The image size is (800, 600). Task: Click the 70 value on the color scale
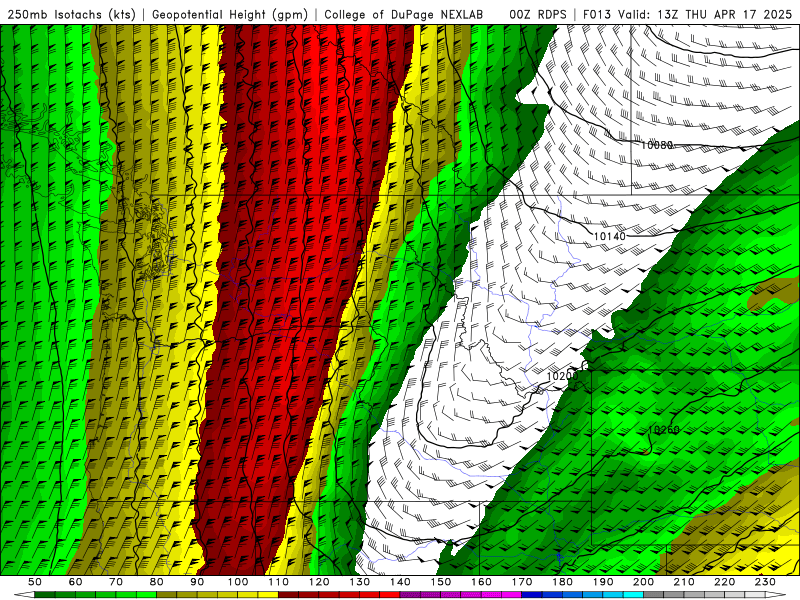click(x=116, y=582)
